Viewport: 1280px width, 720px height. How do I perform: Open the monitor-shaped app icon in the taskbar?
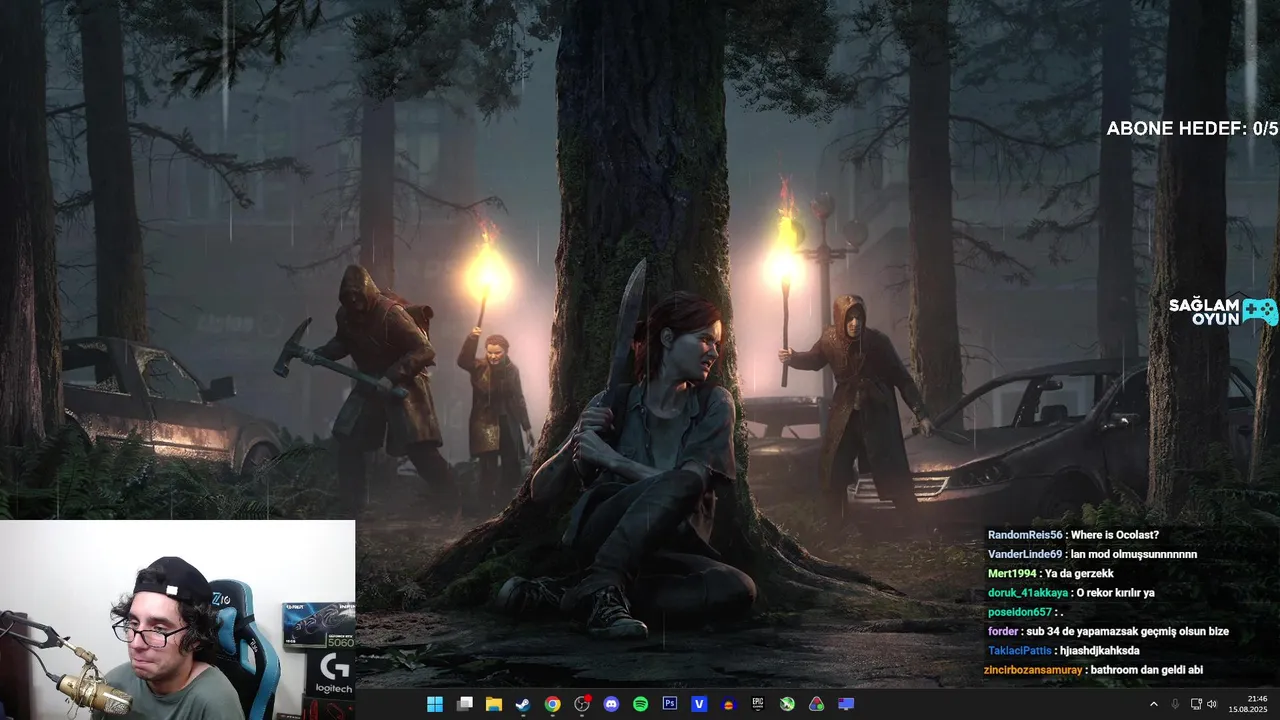[846, 704]
